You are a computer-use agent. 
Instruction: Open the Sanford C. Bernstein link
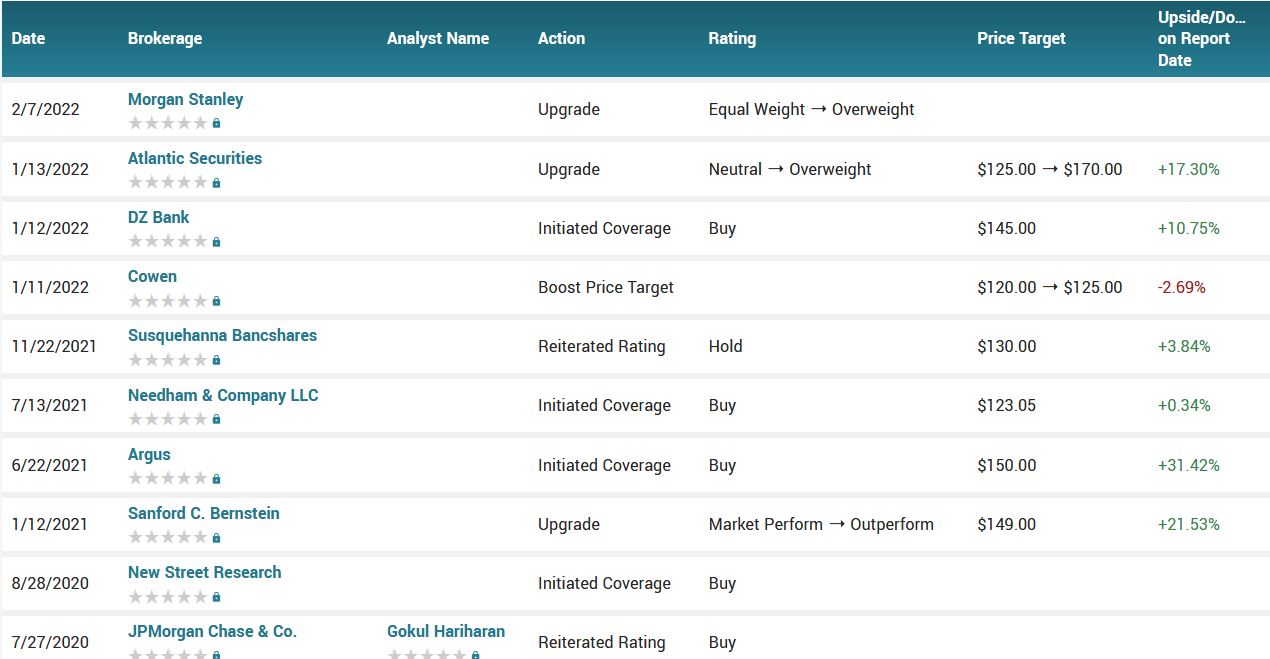204,513
